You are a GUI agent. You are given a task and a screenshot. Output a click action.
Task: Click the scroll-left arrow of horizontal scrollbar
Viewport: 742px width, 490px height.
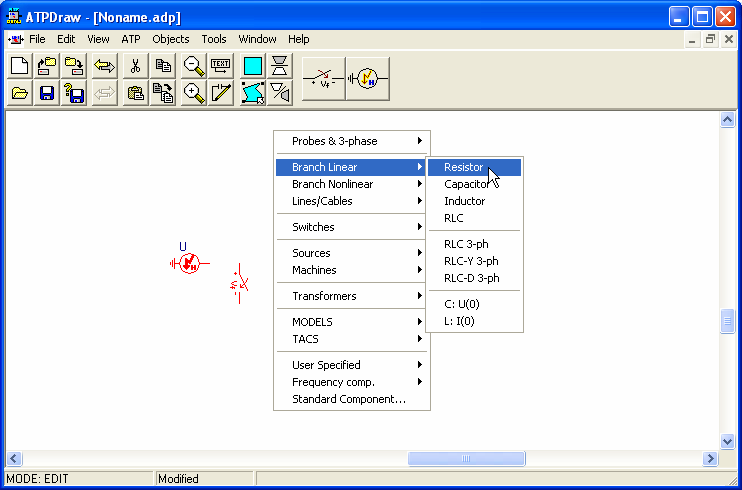point(14,458)
